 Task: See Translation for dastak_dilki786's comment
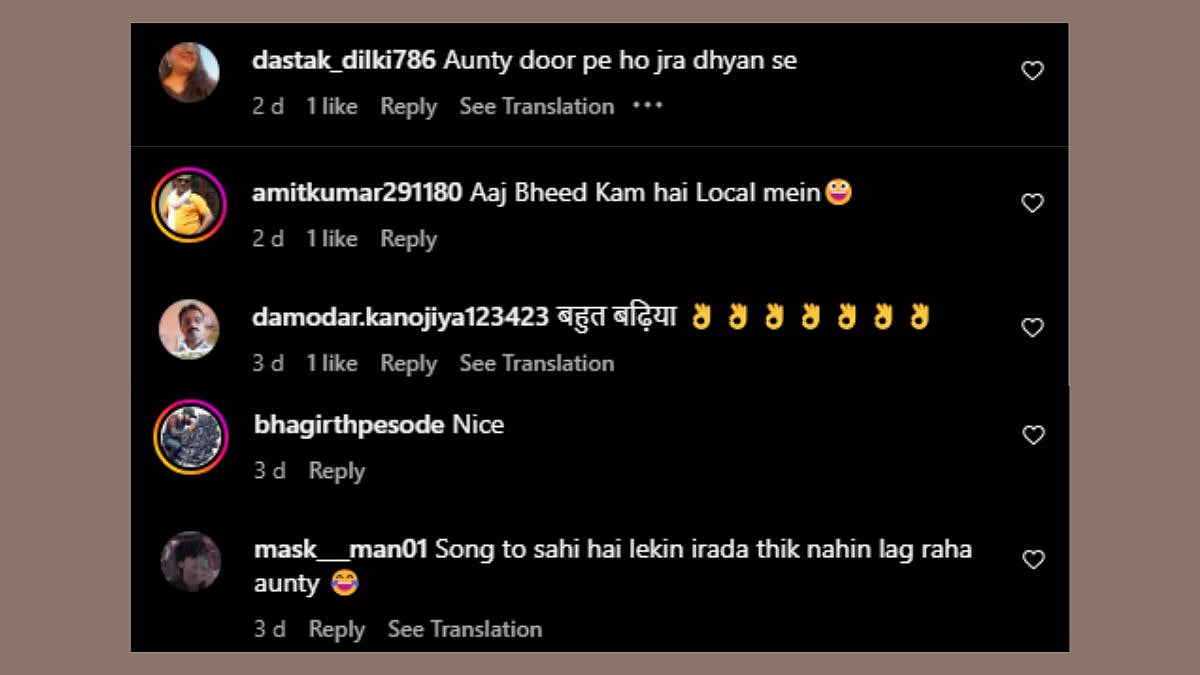pos(536,107)
